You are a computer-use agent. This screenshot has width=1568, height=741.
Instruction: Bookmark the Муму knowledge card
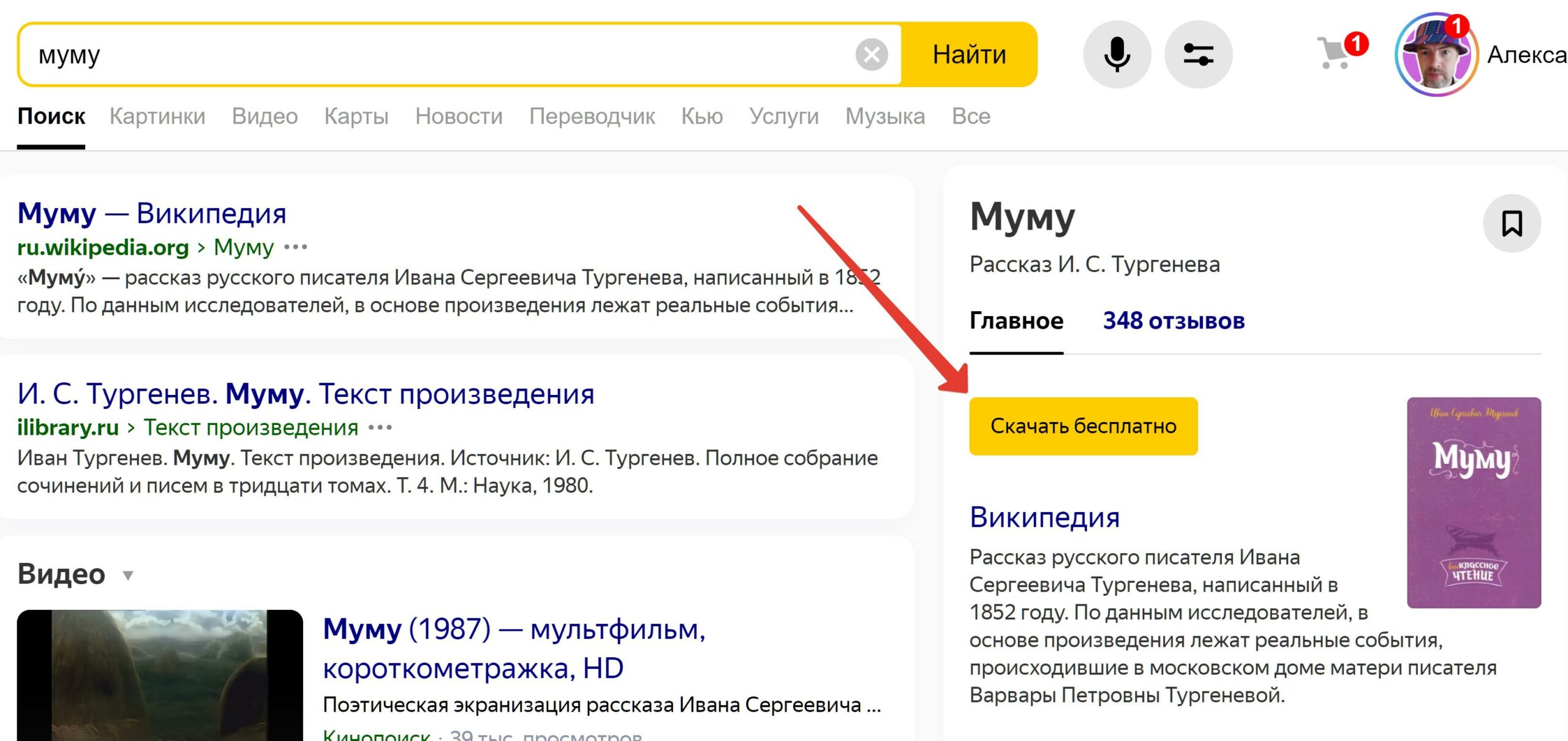(1512, 224)
